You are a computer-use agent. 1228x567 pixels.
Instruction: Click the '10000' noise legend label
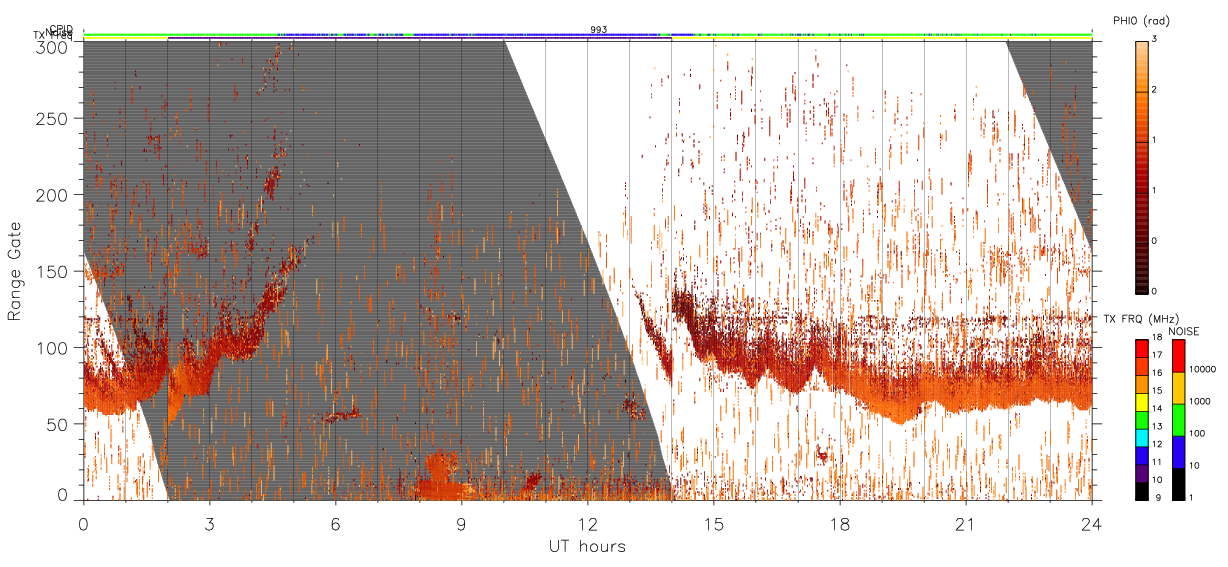pyautogui.click(x=1204, y=371)
